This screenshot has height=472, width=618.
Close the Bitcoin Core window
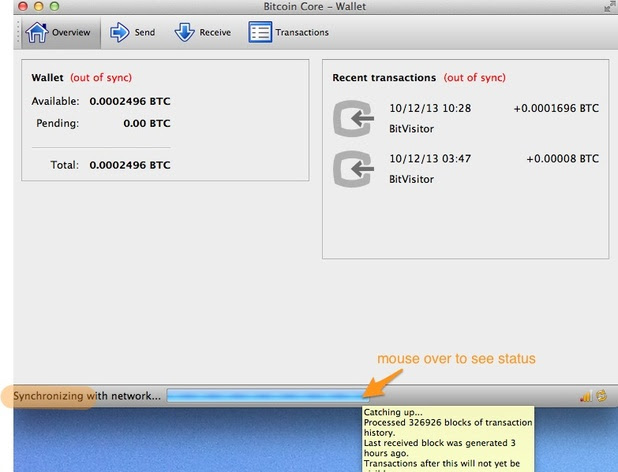click(23, 6)
